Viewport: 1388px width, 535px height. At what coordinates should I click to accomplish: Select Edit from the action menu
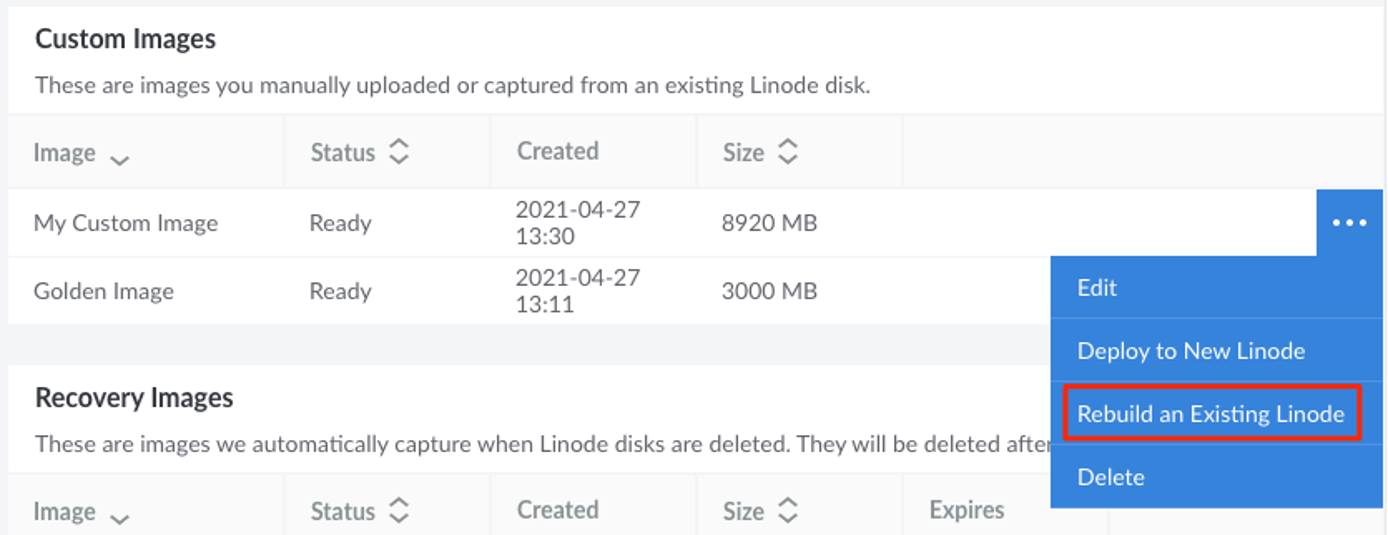1096,288
